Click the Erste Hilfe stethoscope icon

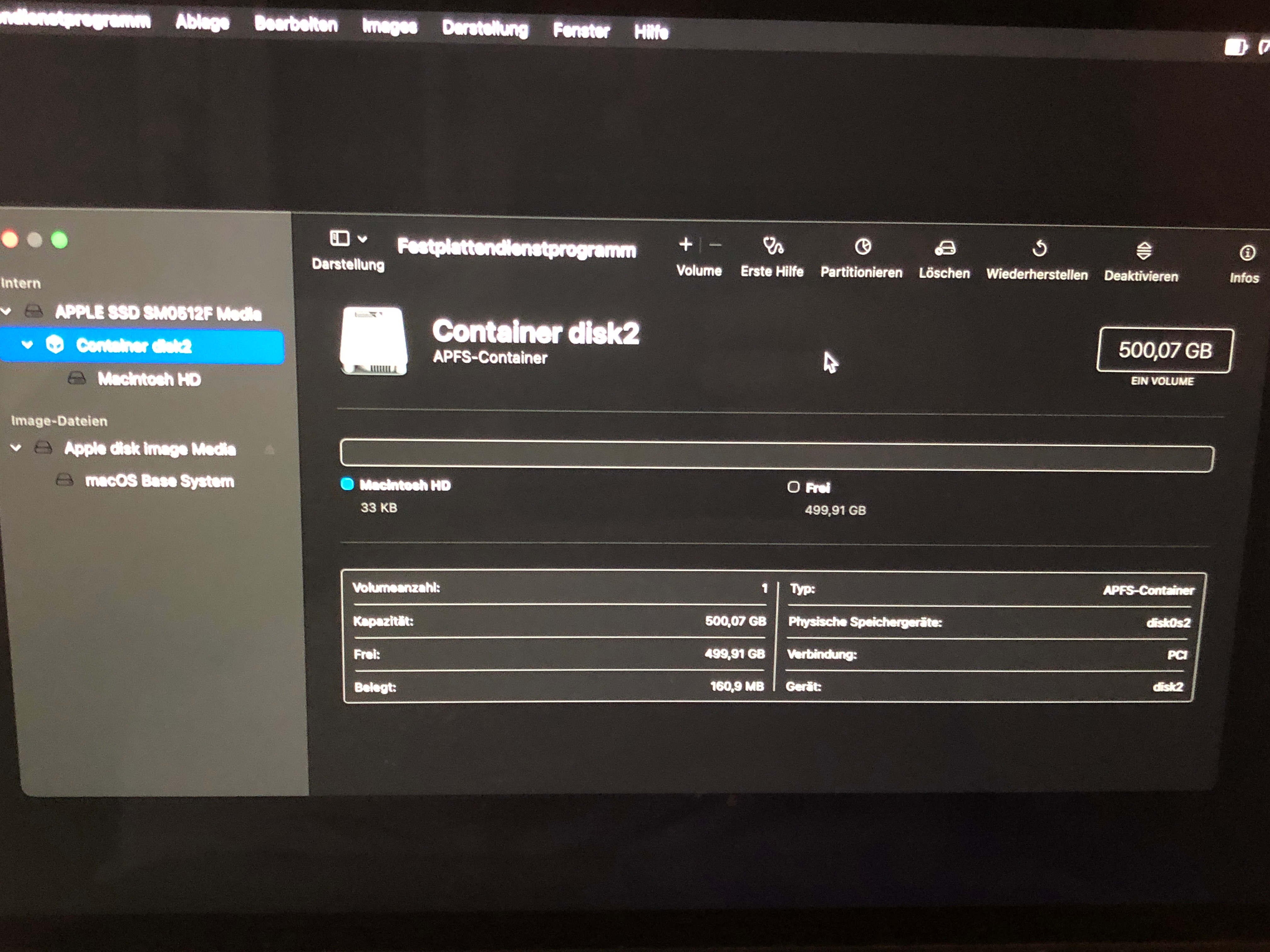[x=773, y=247]
